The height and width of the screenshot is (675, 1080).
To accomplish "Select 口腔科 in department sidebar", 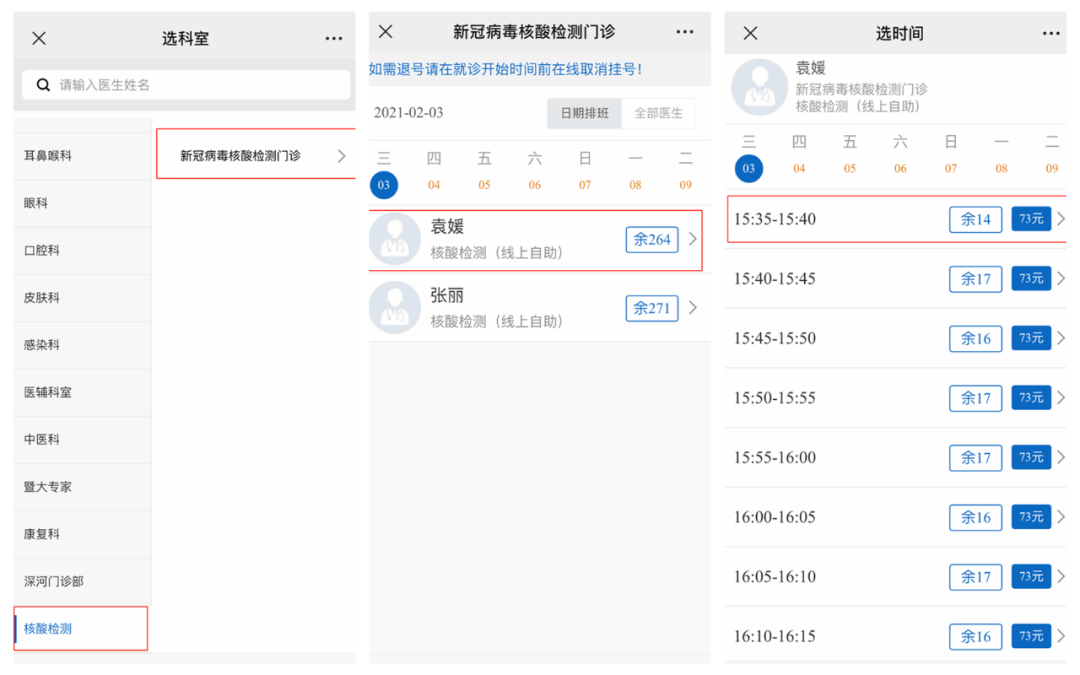I will tap(42, 250).
